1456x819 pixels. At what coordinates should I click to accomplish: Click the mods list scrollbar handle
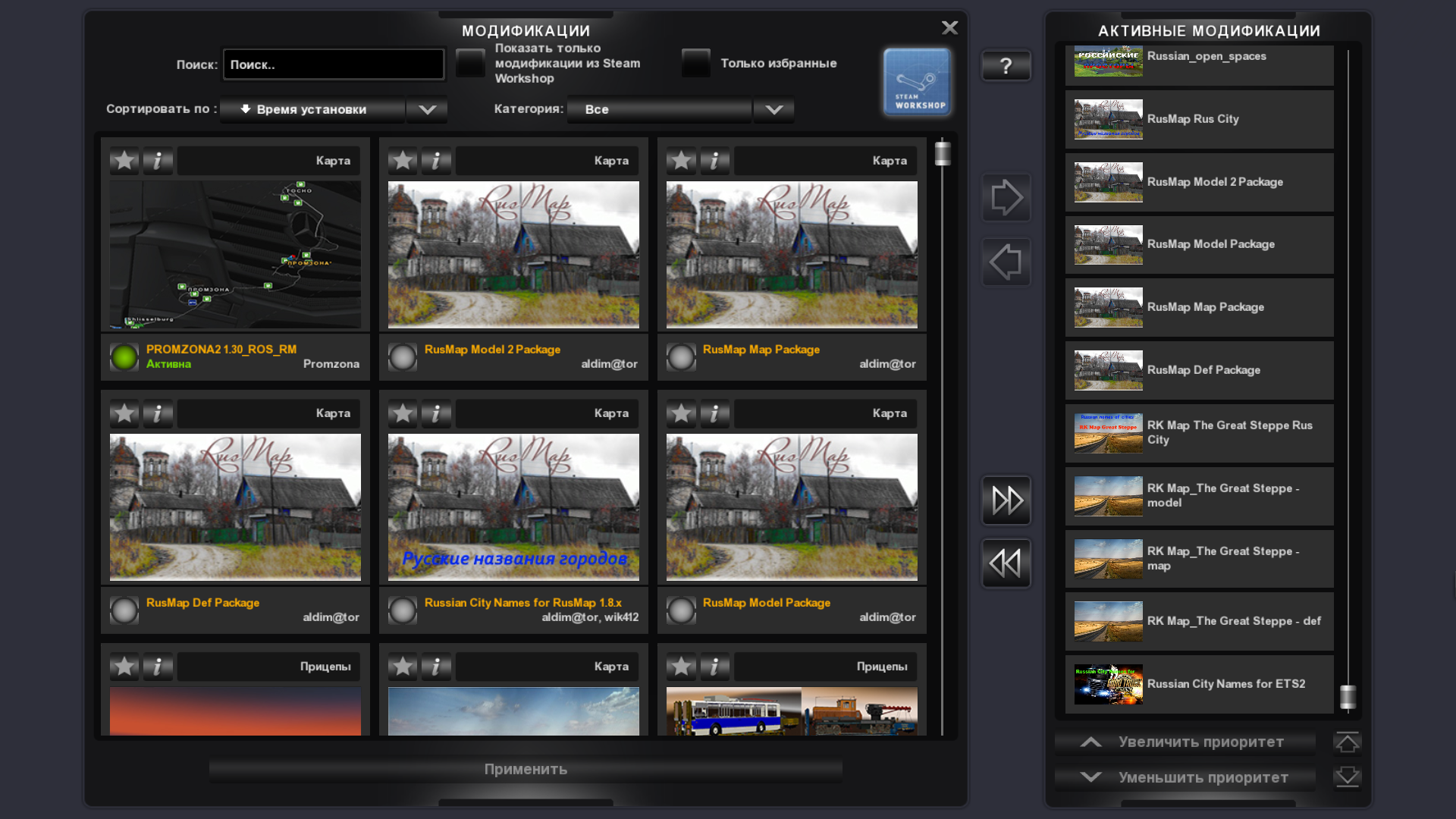pos(943,152)
